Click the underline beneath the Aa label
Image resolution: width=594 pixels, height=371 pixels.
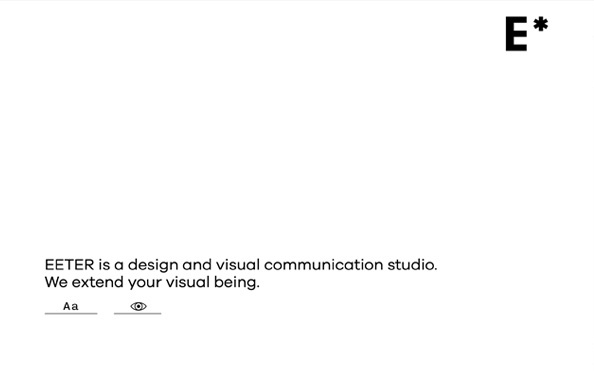pos(71,313)
